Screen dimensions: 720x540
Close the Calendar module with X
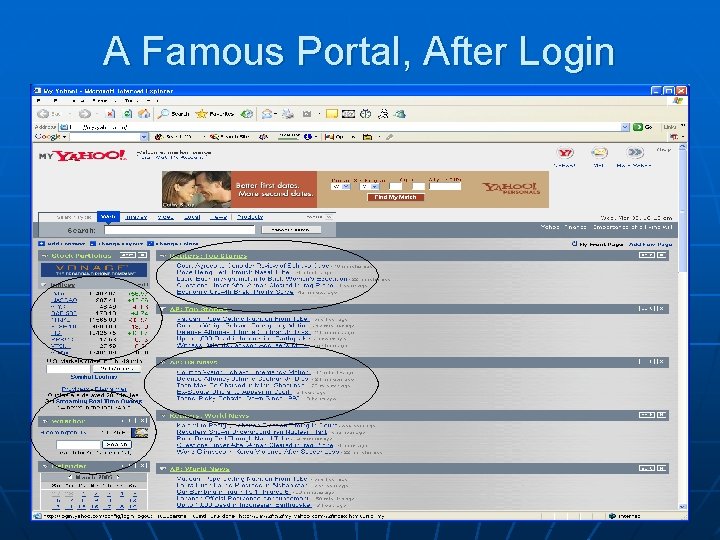(x=143, y=466)
